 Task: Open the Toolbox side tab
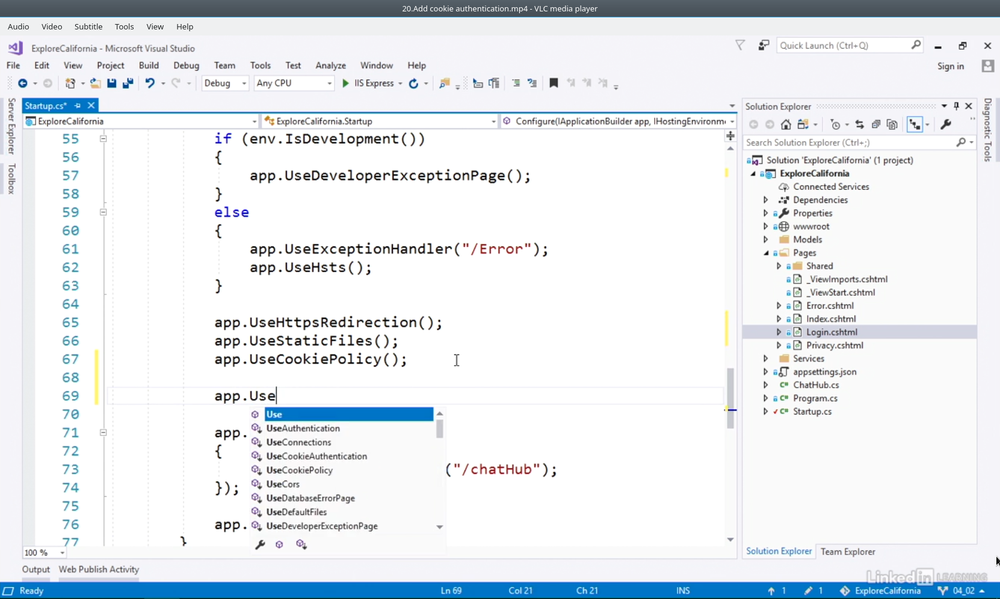click(11, 179)
